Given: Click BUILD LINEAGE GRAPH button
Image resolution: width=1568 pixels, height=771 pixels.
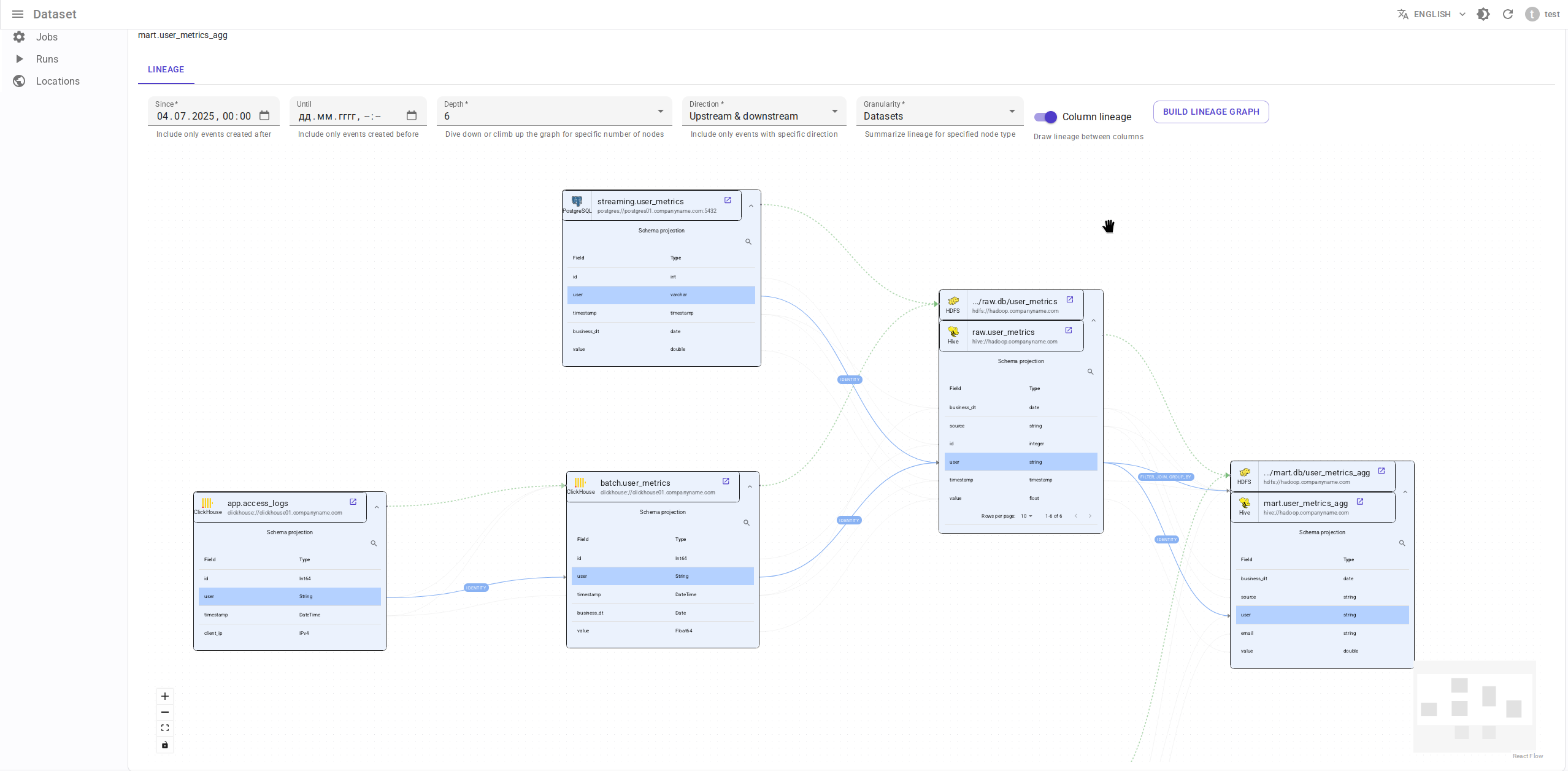Looking at the screenshot, I should click(1210, 112).
